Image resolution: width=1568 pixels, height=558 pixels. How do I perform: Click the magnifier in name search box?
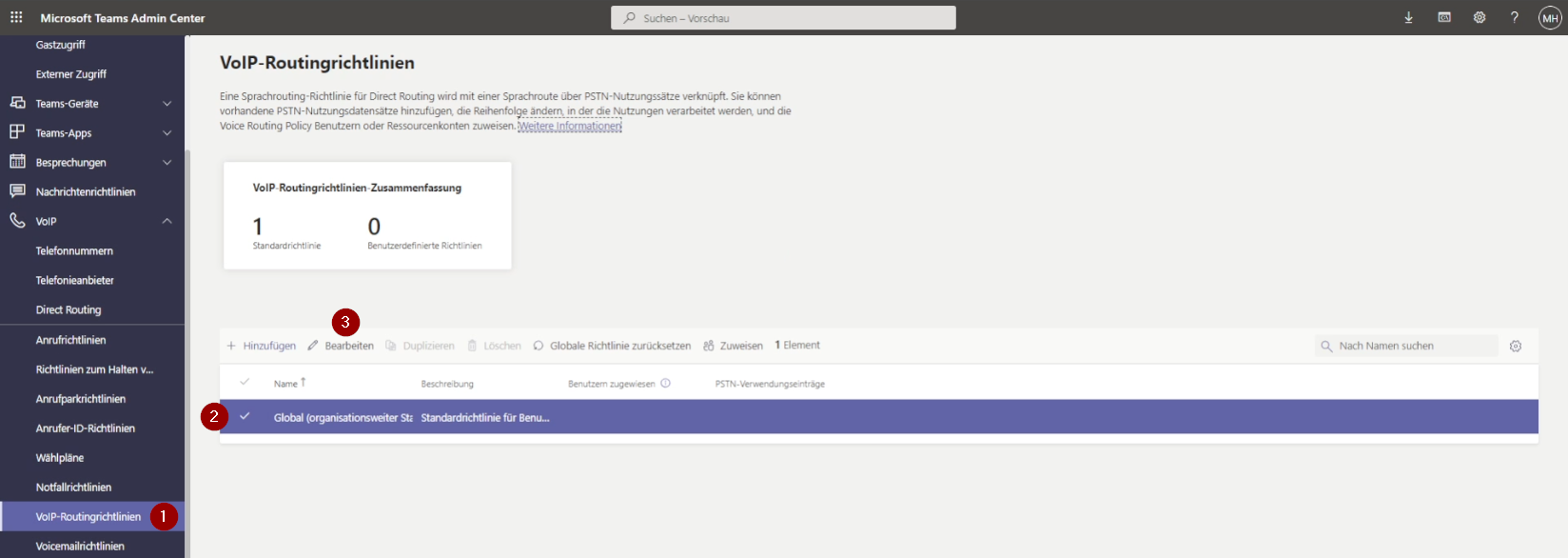(x=1326, y=346)
